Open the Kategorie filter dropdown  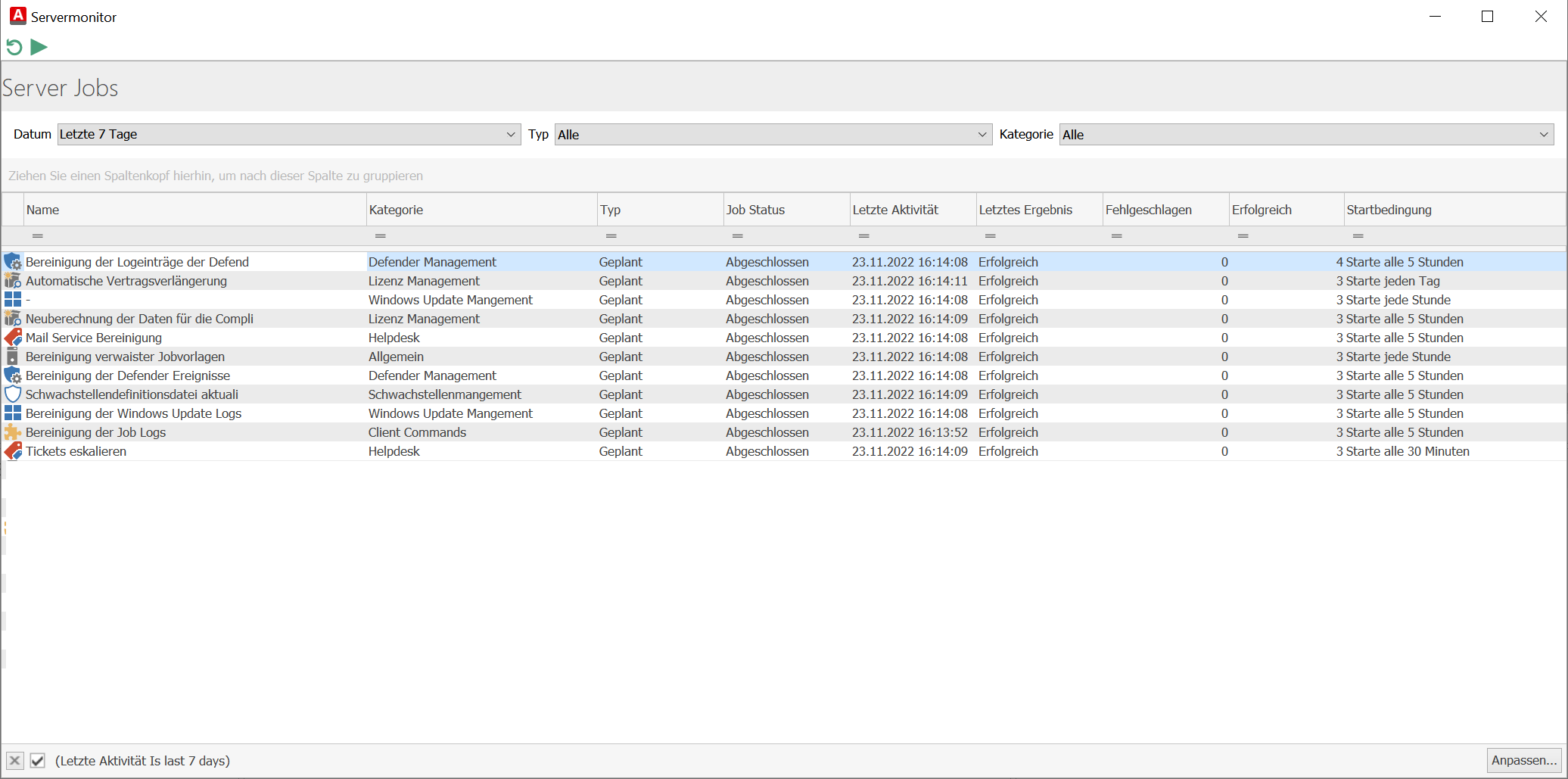(1305, 135)
